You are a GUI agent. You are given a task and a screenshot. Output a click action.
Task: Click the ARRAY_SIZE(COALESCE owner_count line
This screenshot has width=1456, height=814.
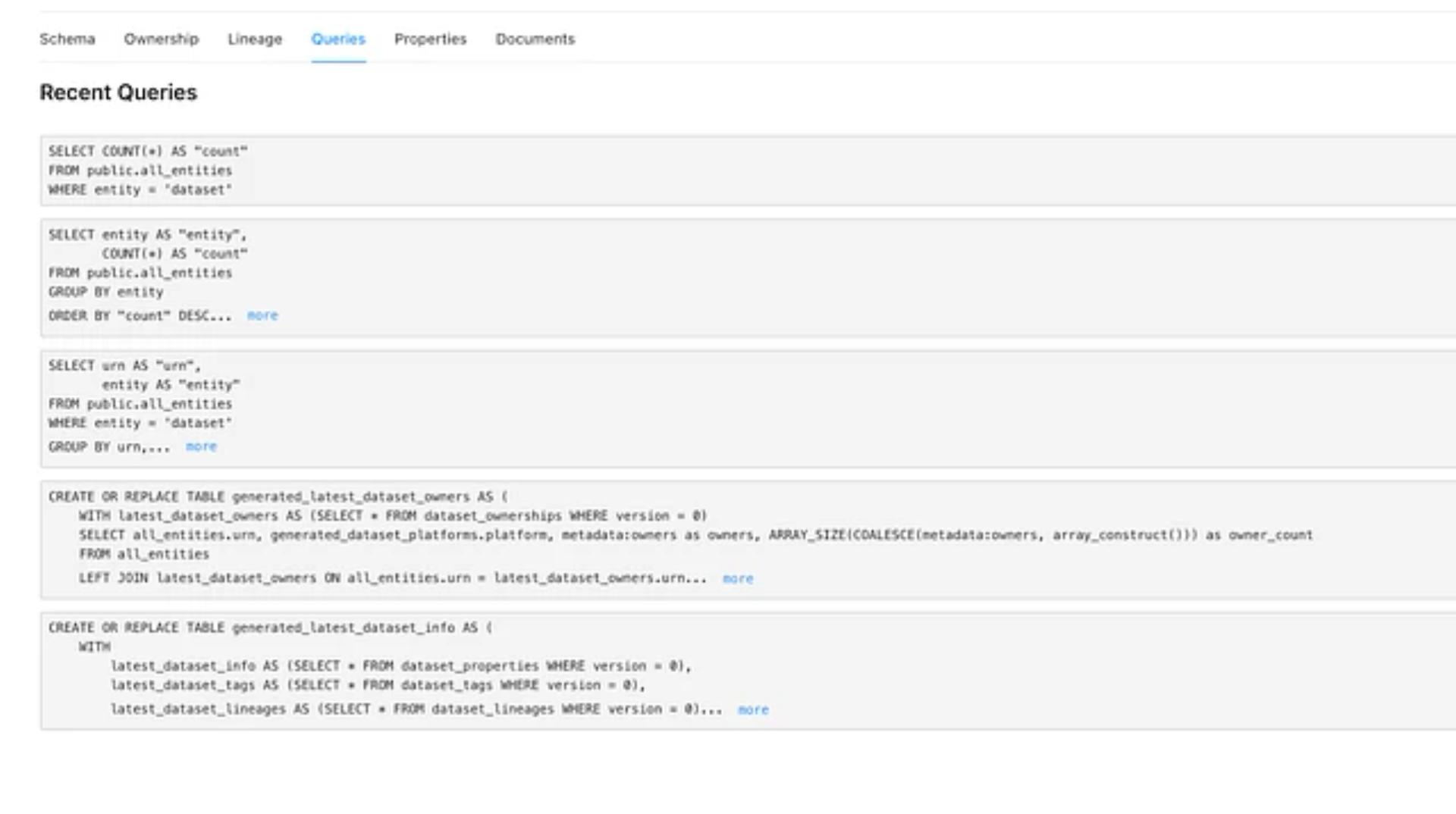point(695,535)
